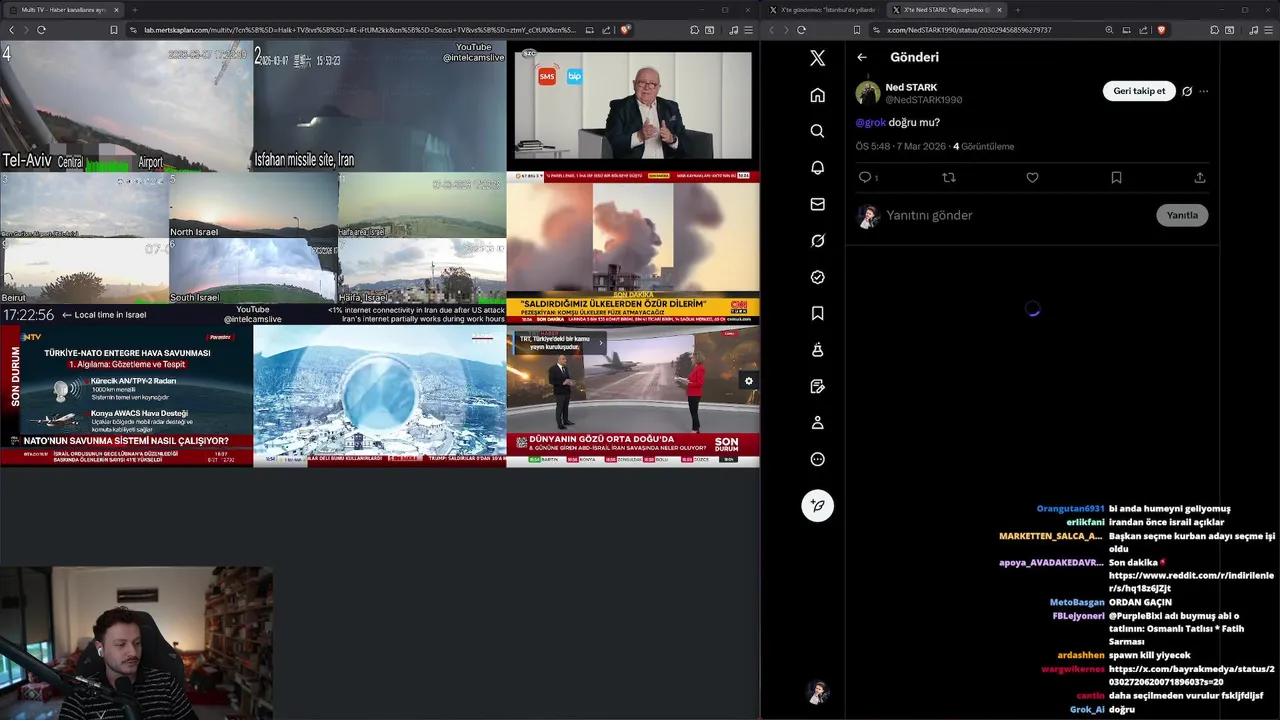This screenshot has height=720, width=1280.
Task: Open a new tab in X browser window
Action: point(1017,10)
